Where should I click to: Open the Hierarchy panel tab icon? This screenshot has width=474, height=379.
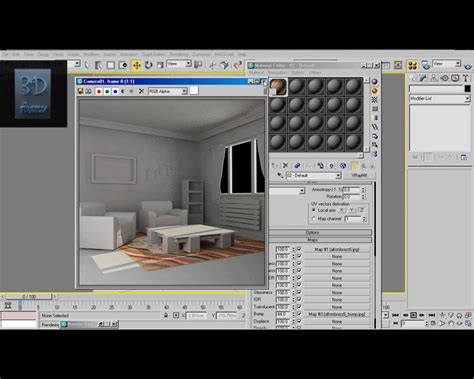click(434, 78)
